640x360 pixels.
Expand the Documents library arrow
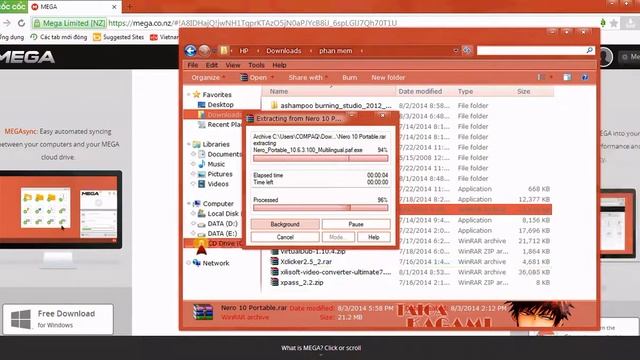(193, 154)
